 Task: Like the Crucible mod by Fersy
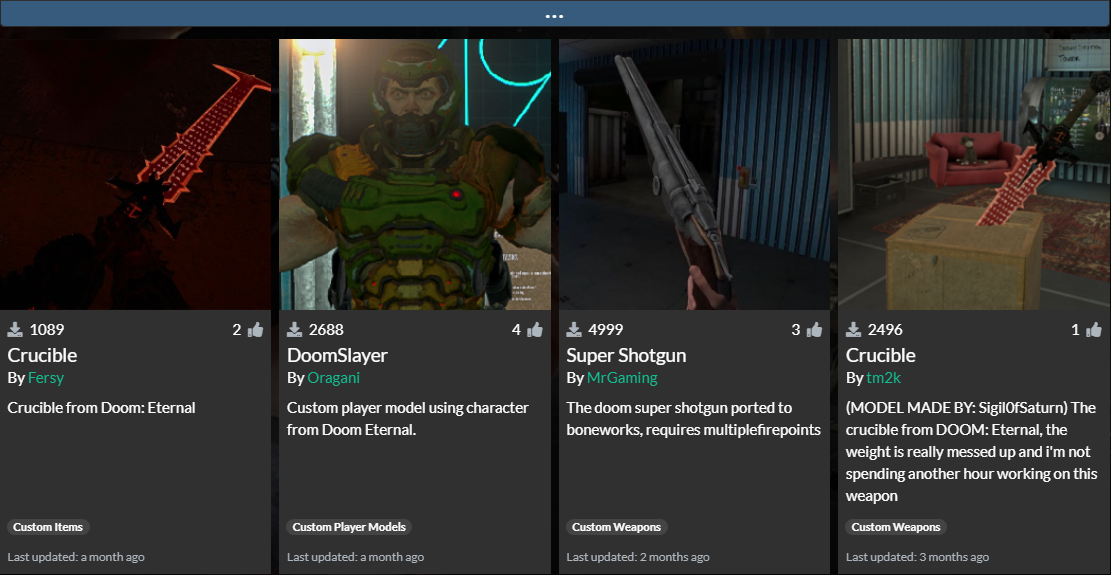click(x=255, y=329)
